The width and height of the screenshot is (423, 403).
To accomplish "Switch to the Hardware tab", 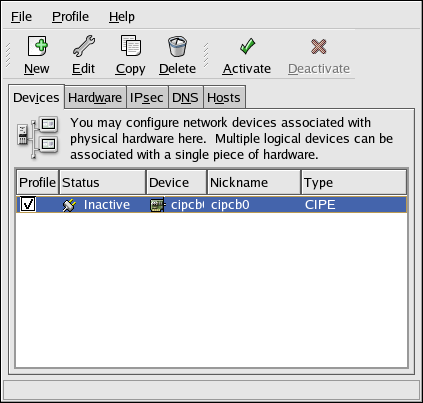I will tap(95, 98).
